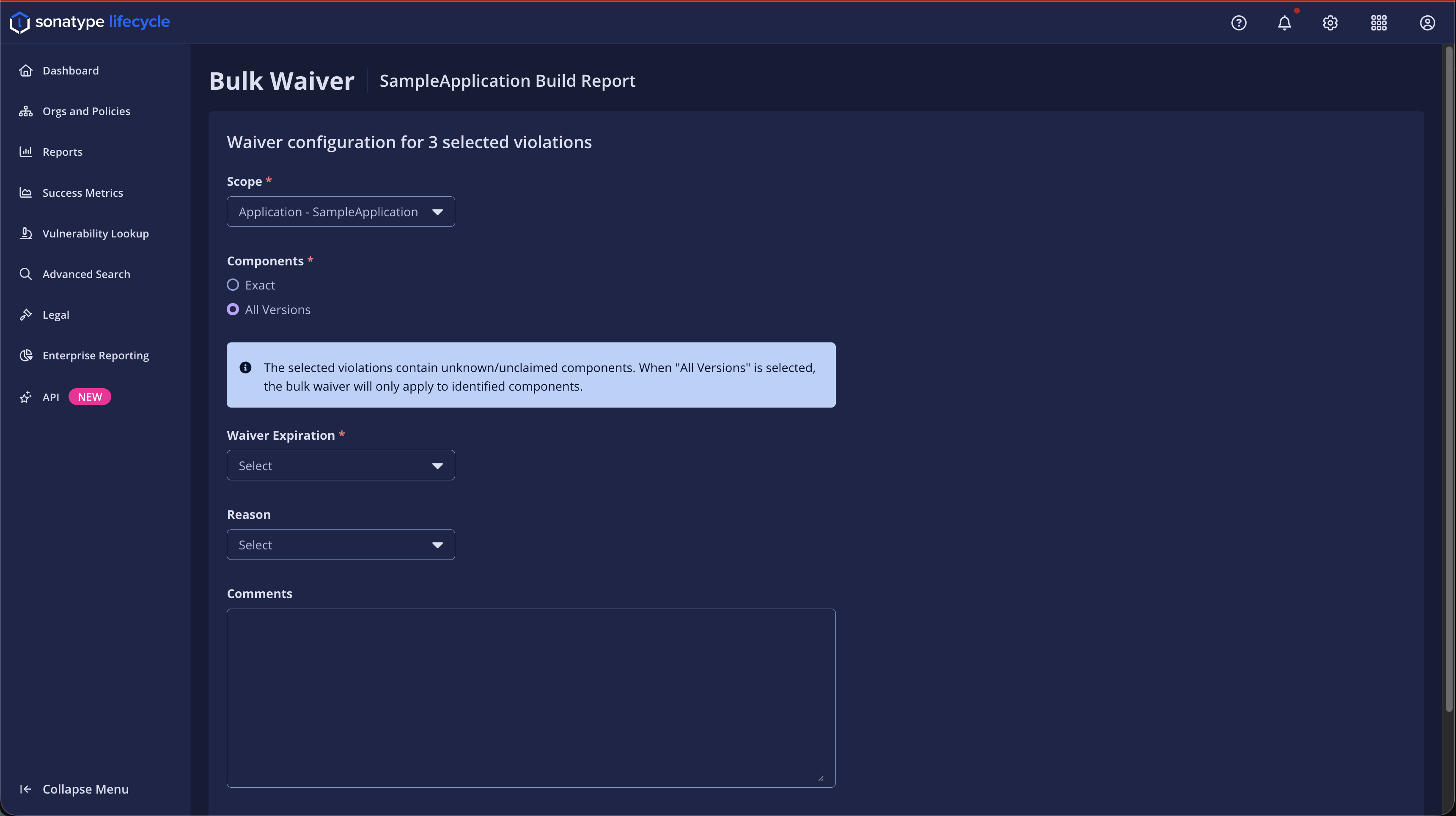Click the Vulnerability Lookup microscope icon
Image resolution: width=1456 pixels, height=816 pixels.
tap(26, 233)
